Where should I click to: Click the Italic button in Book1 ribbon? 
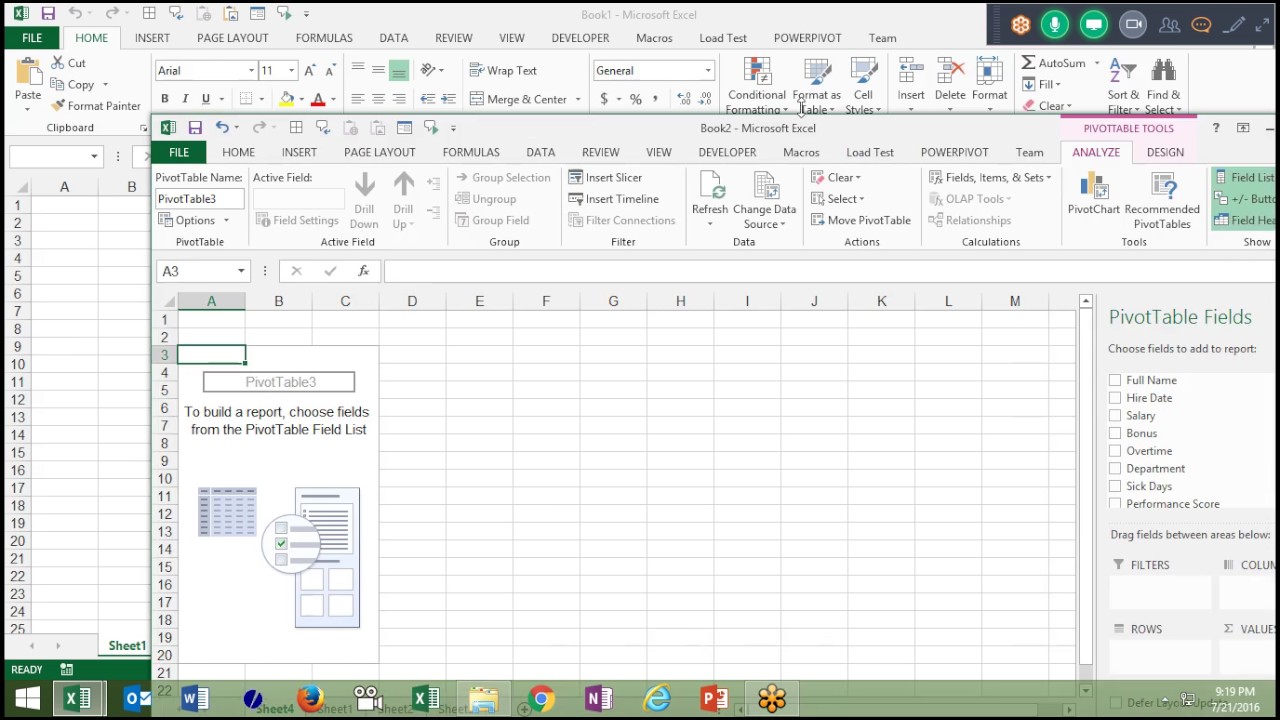pyautogui.click(x=185, y=99)
